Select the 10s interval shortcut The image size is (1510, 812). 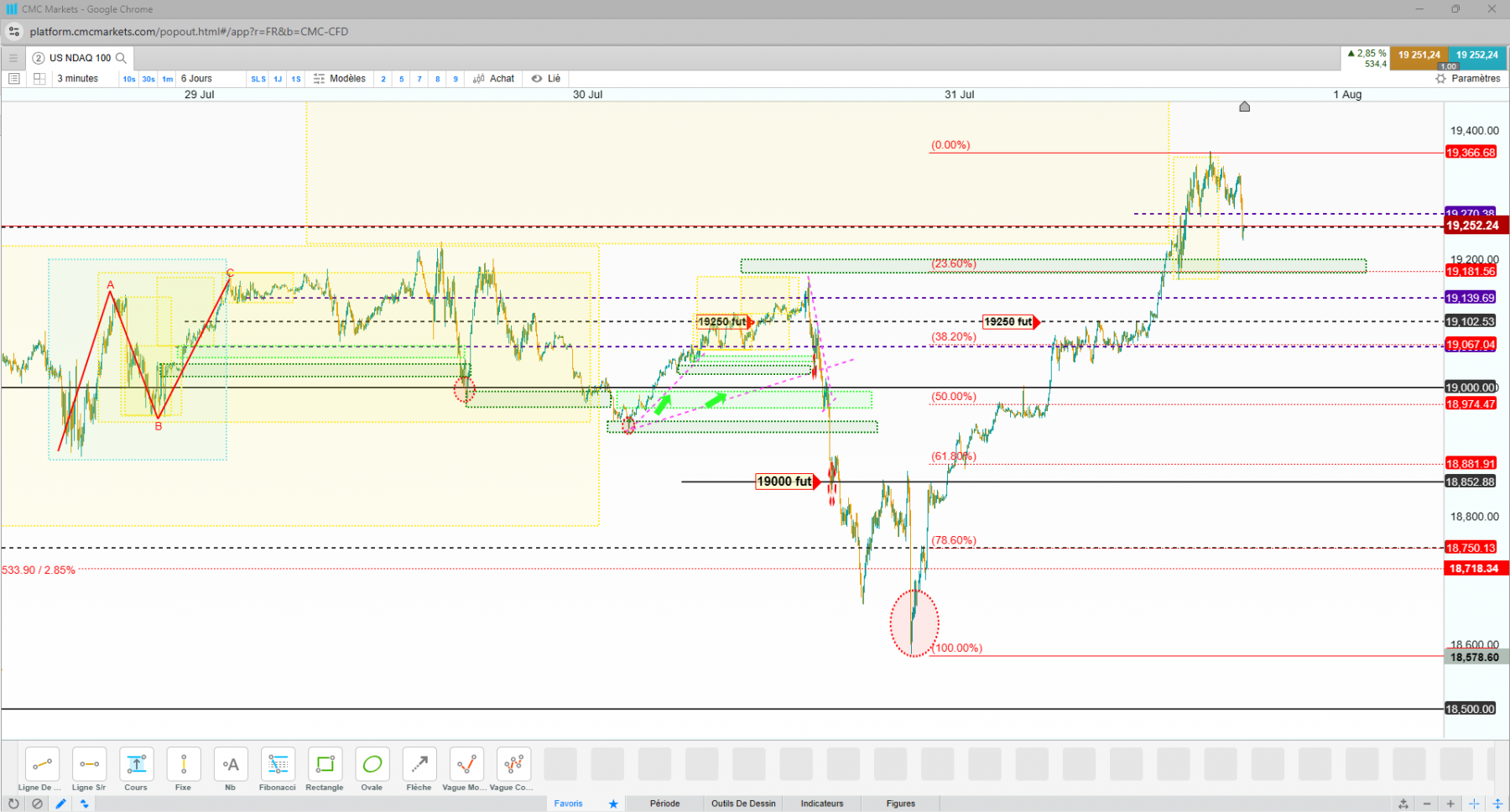coord(129,79)
